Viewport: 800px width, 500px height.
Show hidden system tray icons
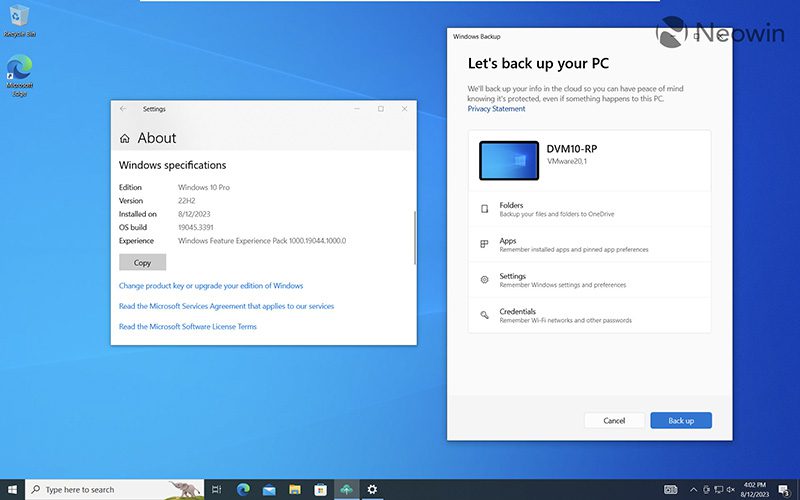(x=693, y=490)
